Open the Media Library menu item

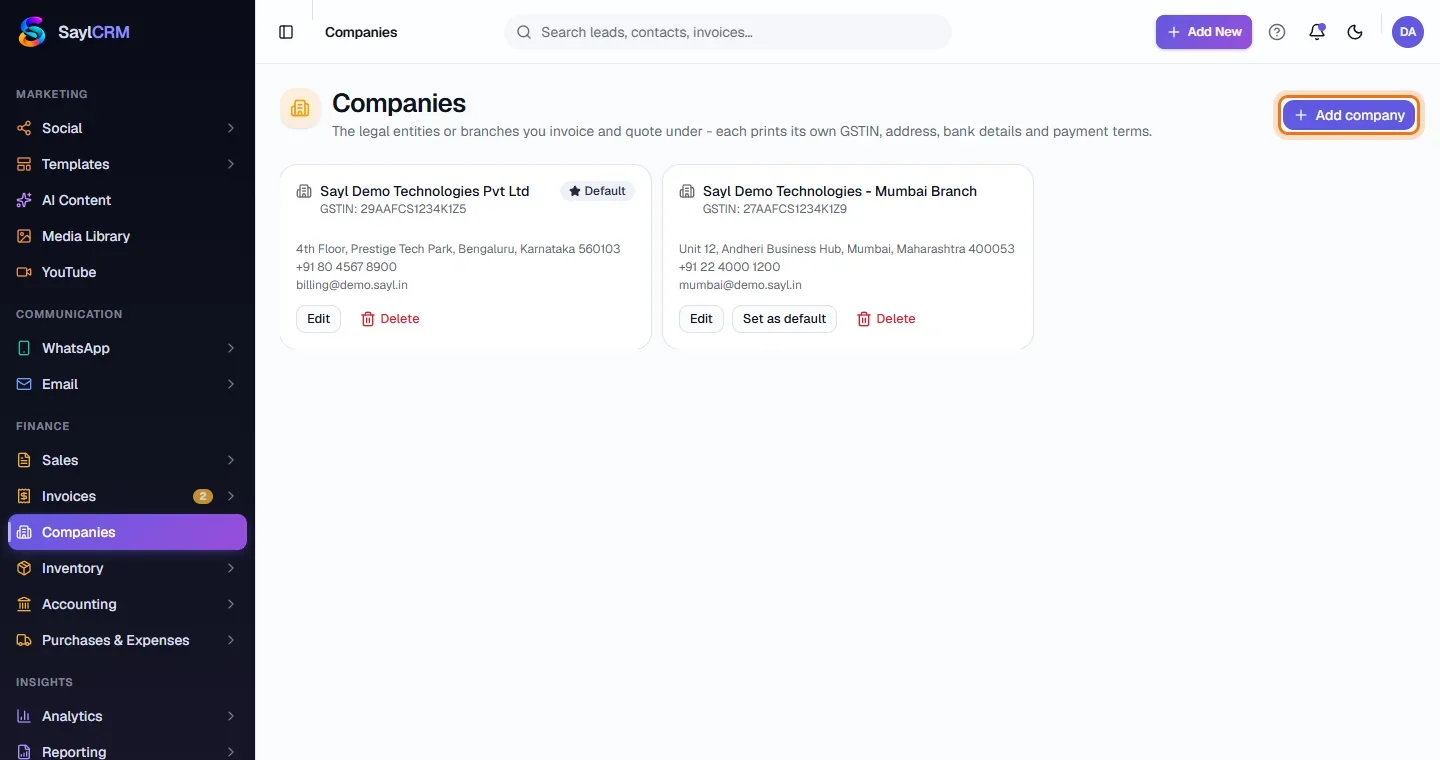[127, 236]
